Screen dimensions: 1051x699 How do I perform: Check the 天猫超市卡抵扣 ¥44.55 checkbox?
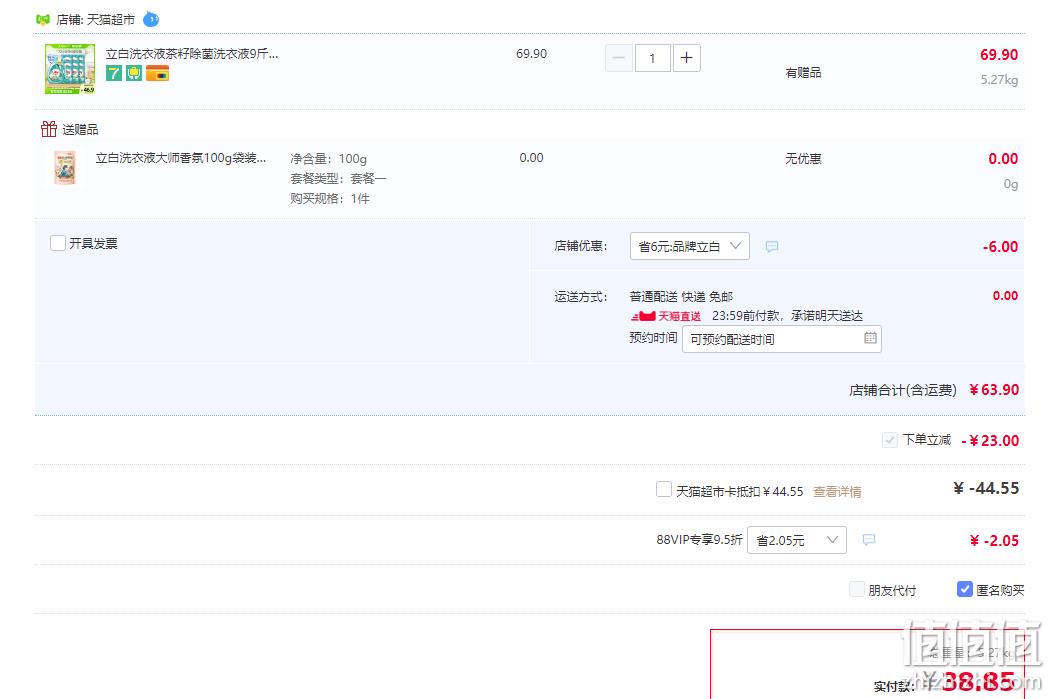(664, 489)
